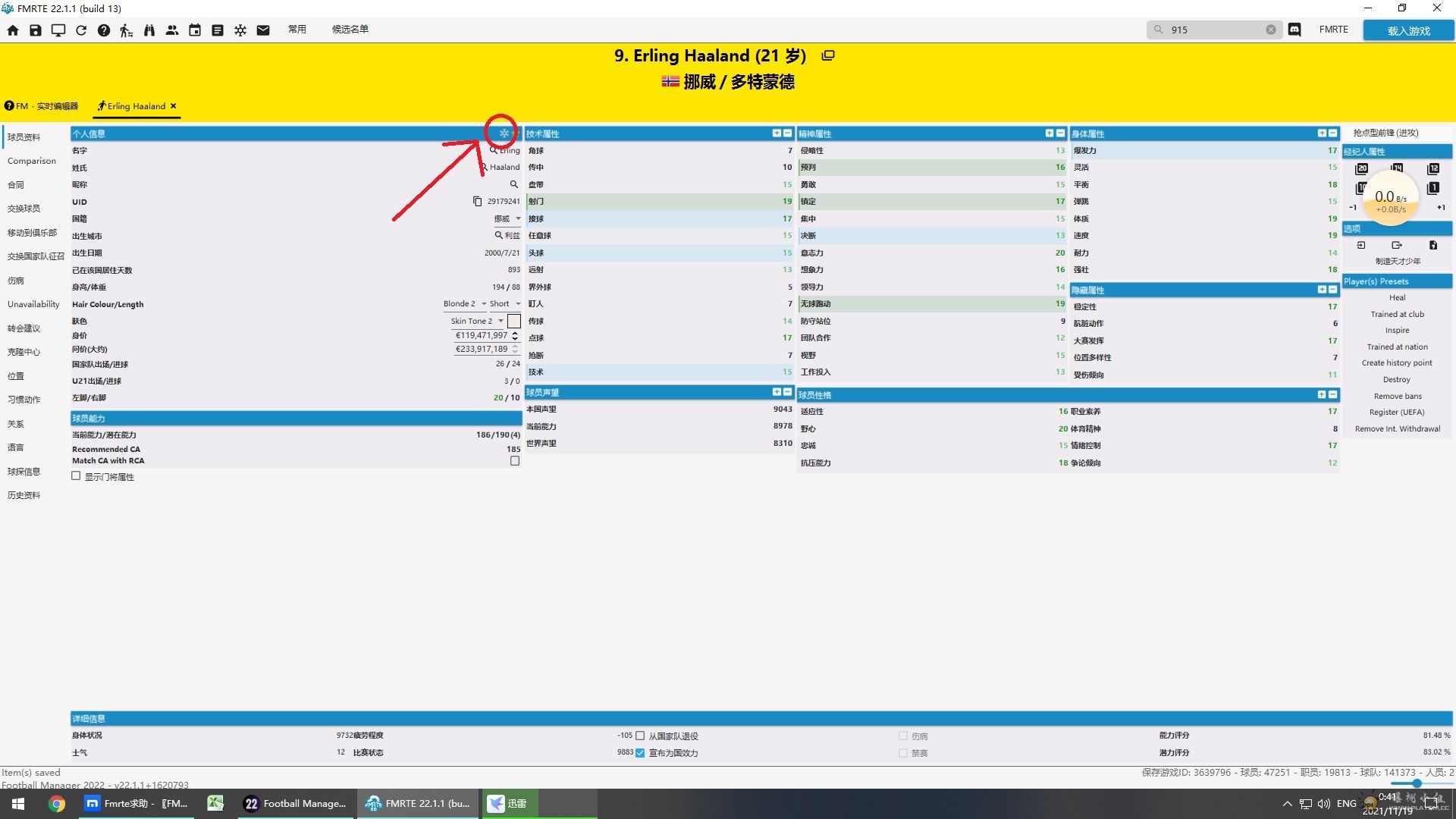This screenshot has width=1456, height=819.
Task: Uncheck the 宣布为国效力 checkbox
Action: 640,753
